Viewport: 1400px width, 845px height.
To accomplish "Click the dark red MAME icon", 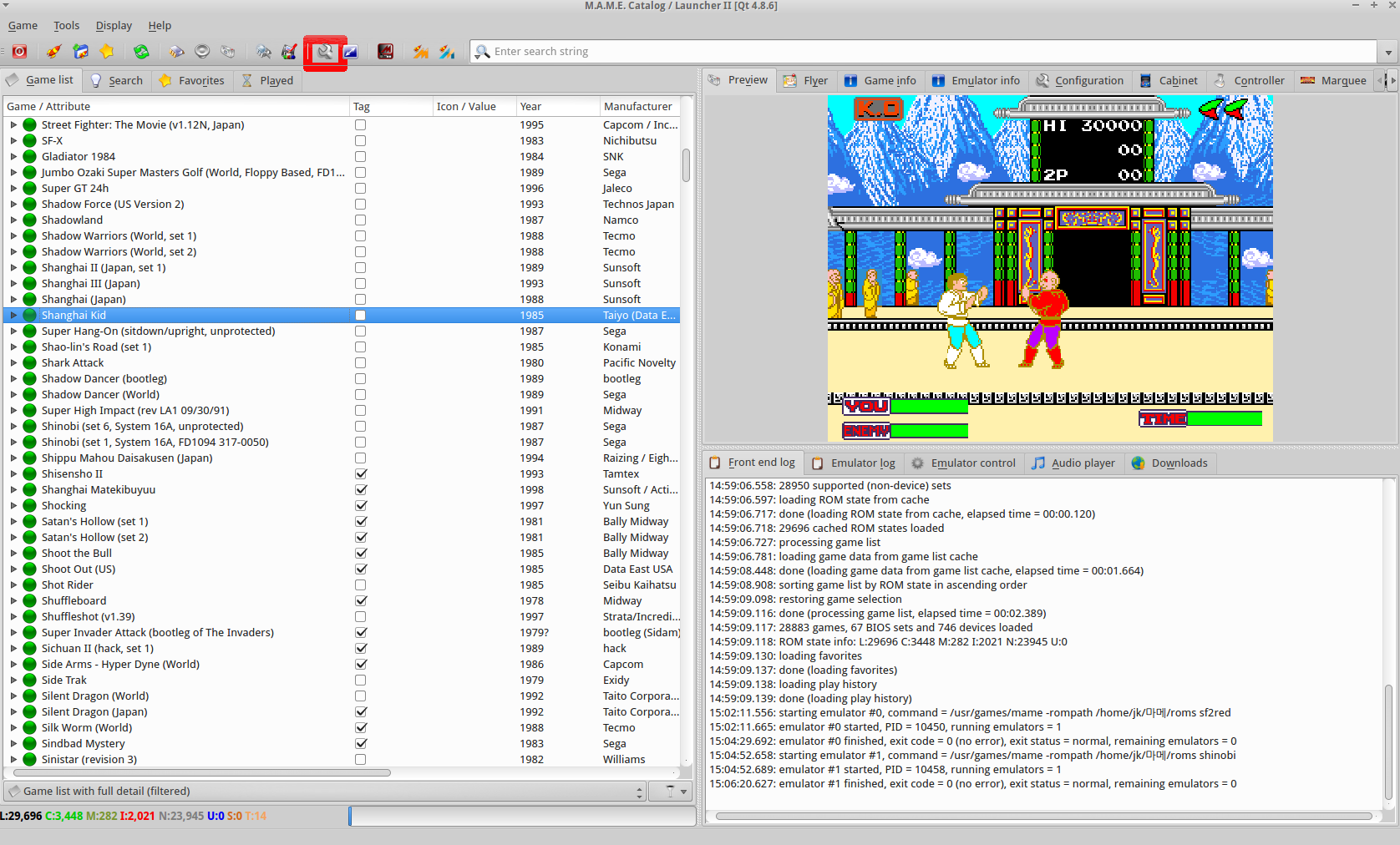I will click(x=385, y=52).
